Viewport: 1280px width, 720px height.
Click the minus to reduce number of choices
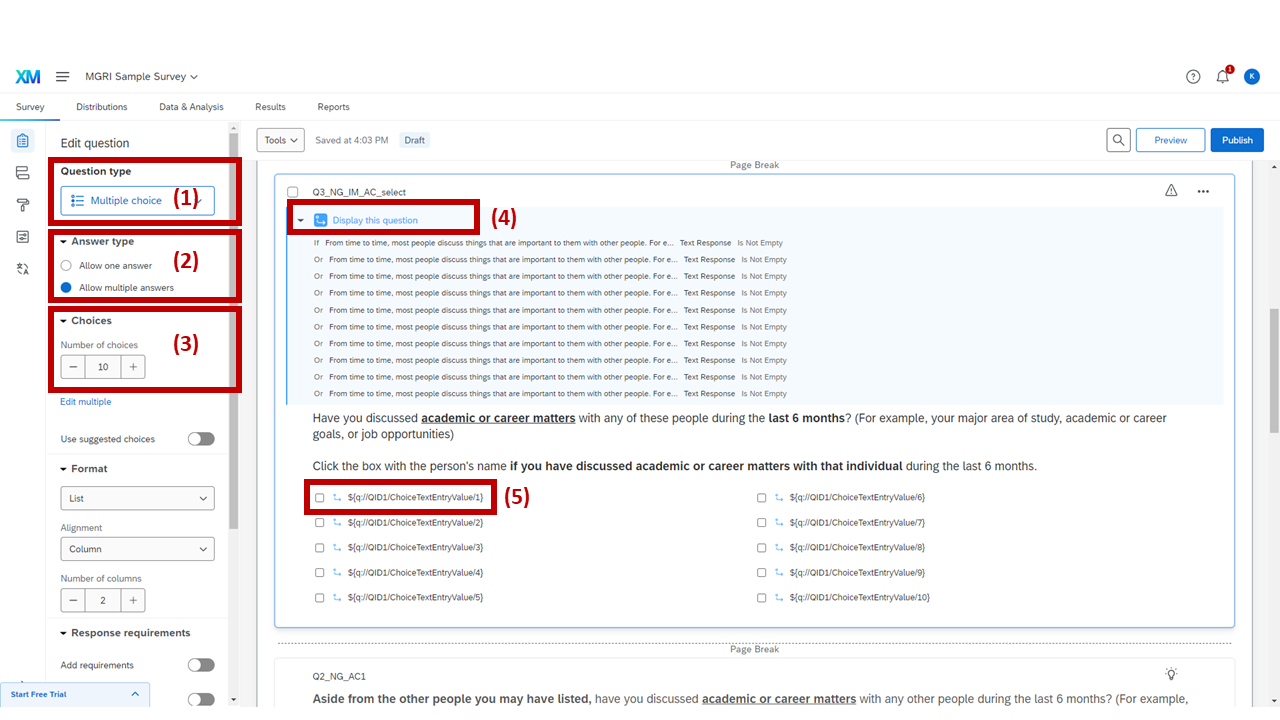(73, 366)
